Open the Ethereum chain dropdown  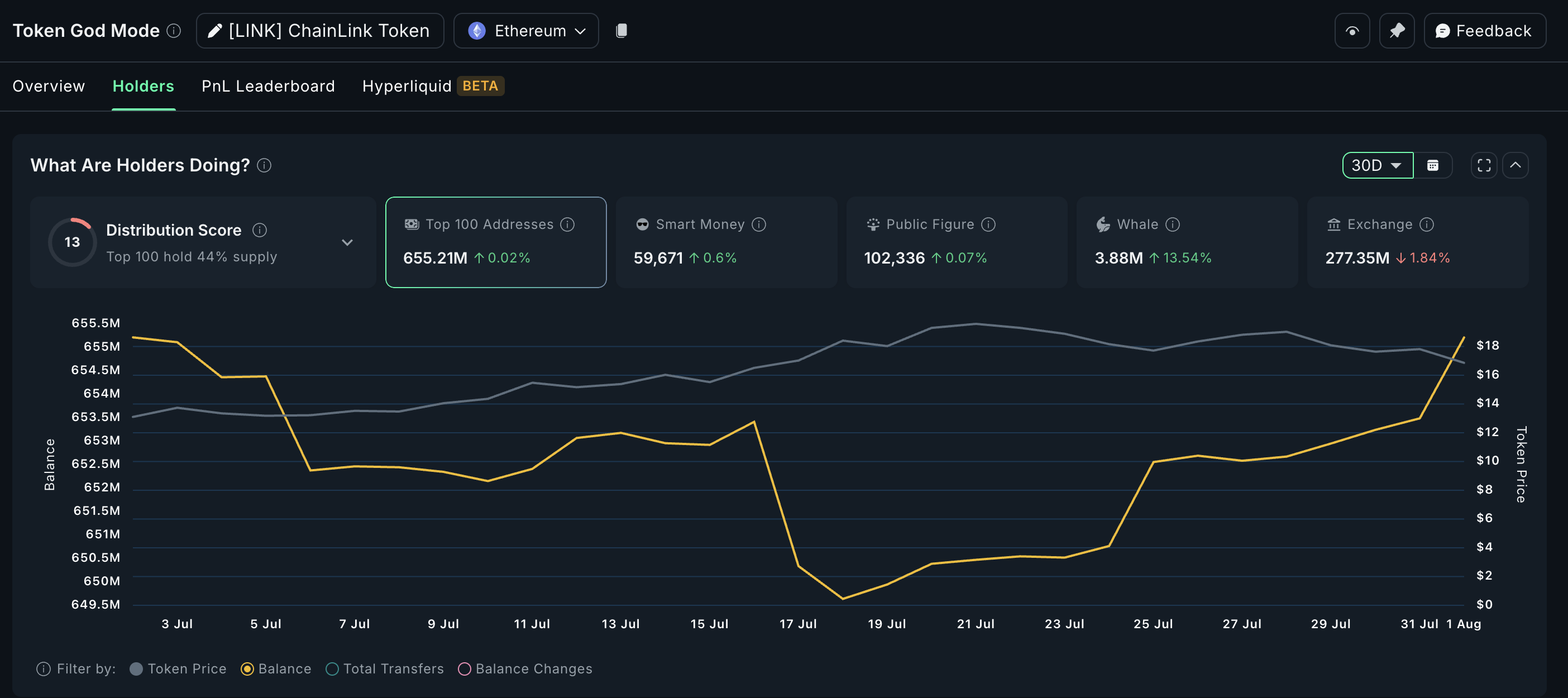pyautogui.click(x=526, y=30)
